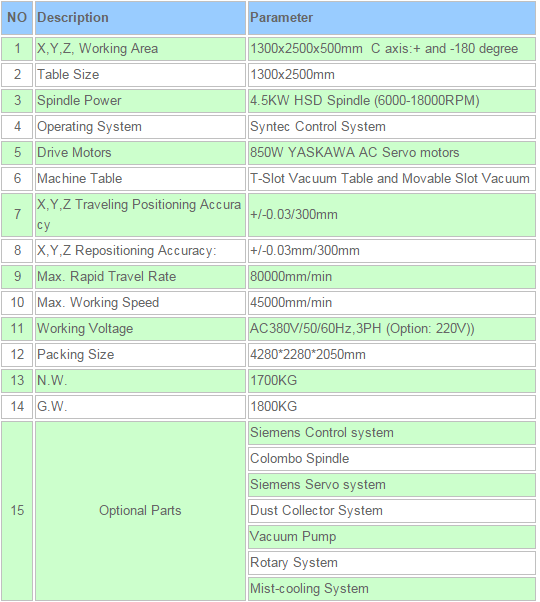Click the Syntec Control System cell
Viewport: 540px width, 602px height.
[x=391, y=127]
